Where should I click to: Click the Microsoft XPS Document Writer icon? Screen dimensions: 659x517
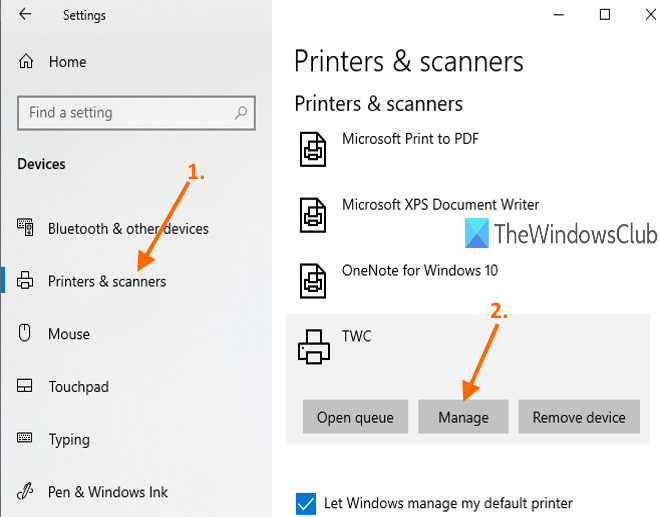click(313, 215)
